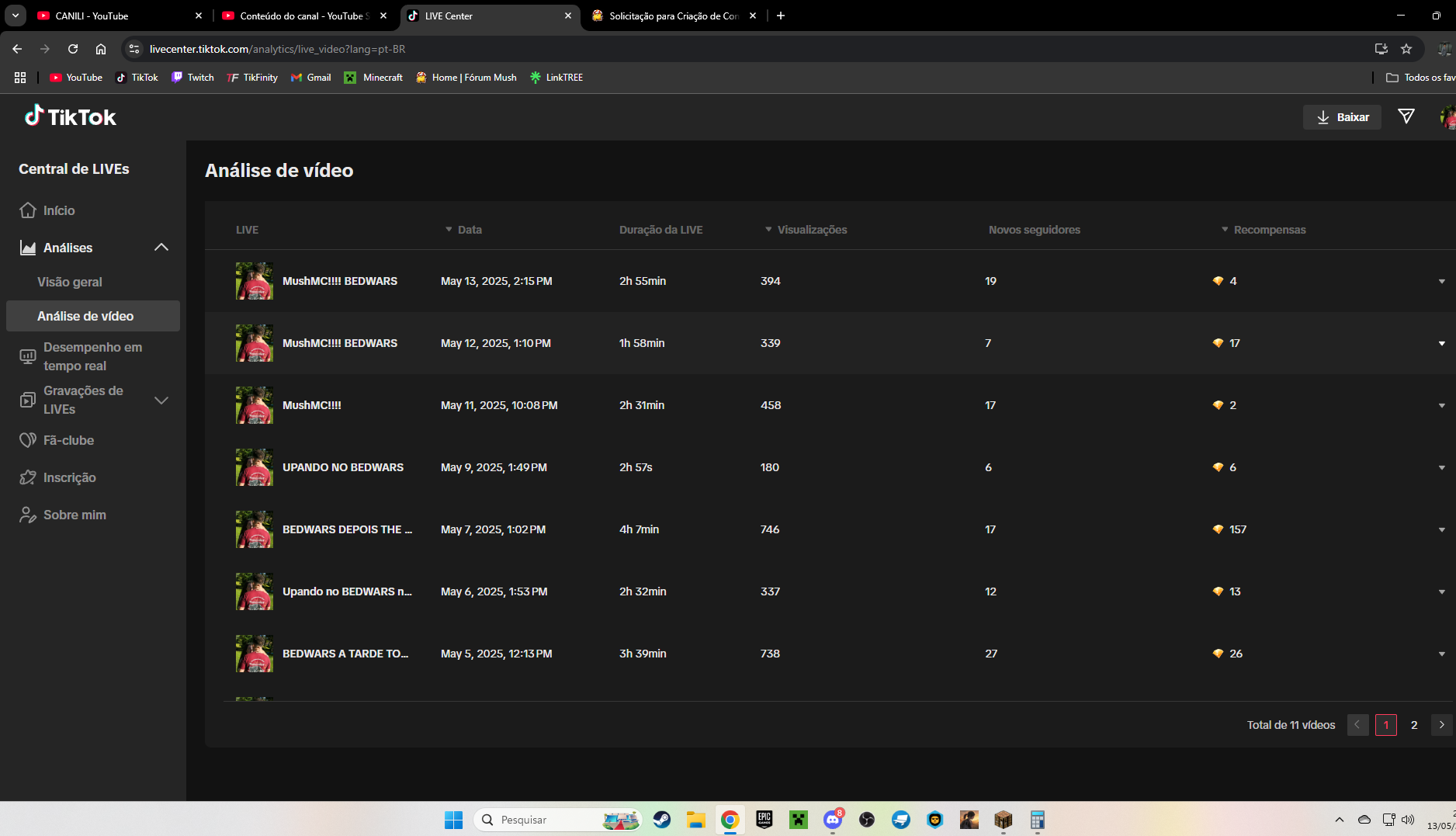Click the Gravações de LIVEs icon
Screen dimensions: 1456x836
click(28, 400)
